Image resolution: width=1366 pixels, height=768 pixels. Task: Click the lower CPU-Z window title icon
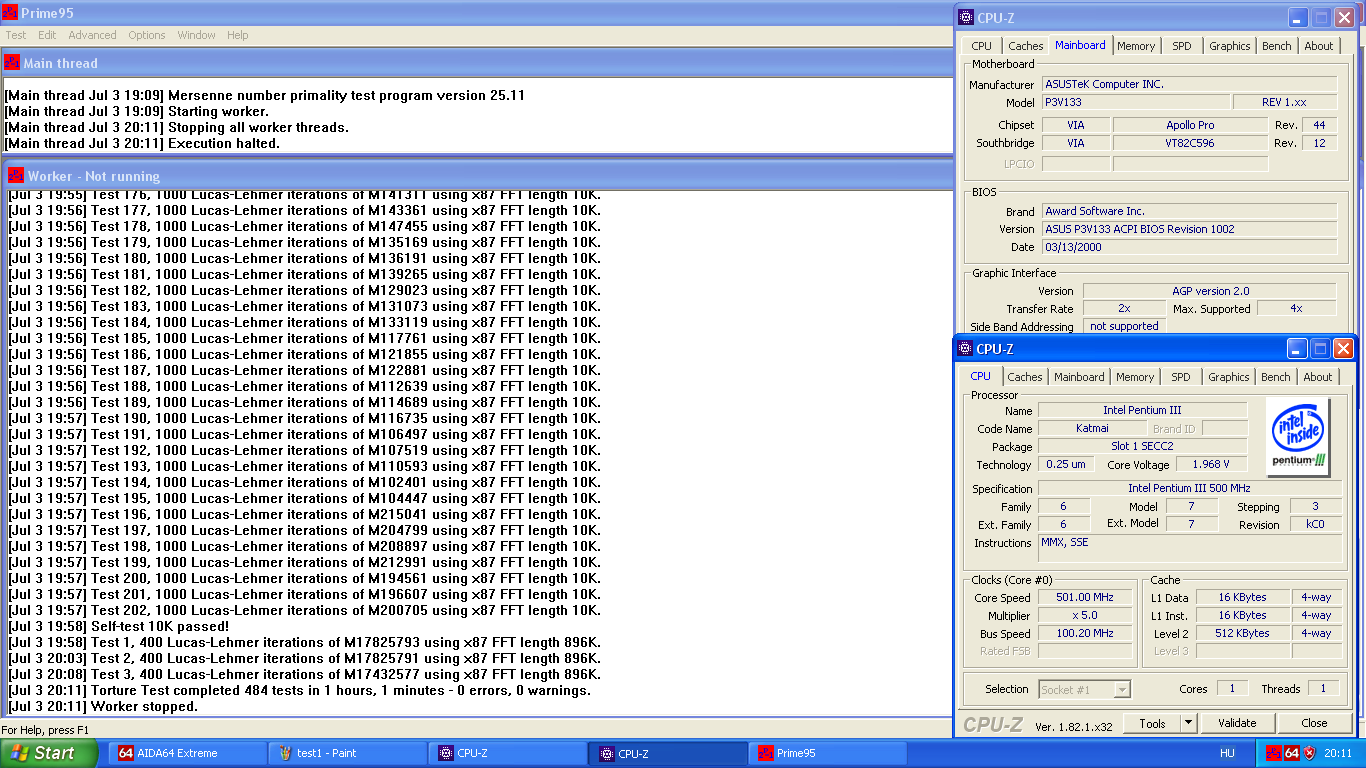click(965, 348)
